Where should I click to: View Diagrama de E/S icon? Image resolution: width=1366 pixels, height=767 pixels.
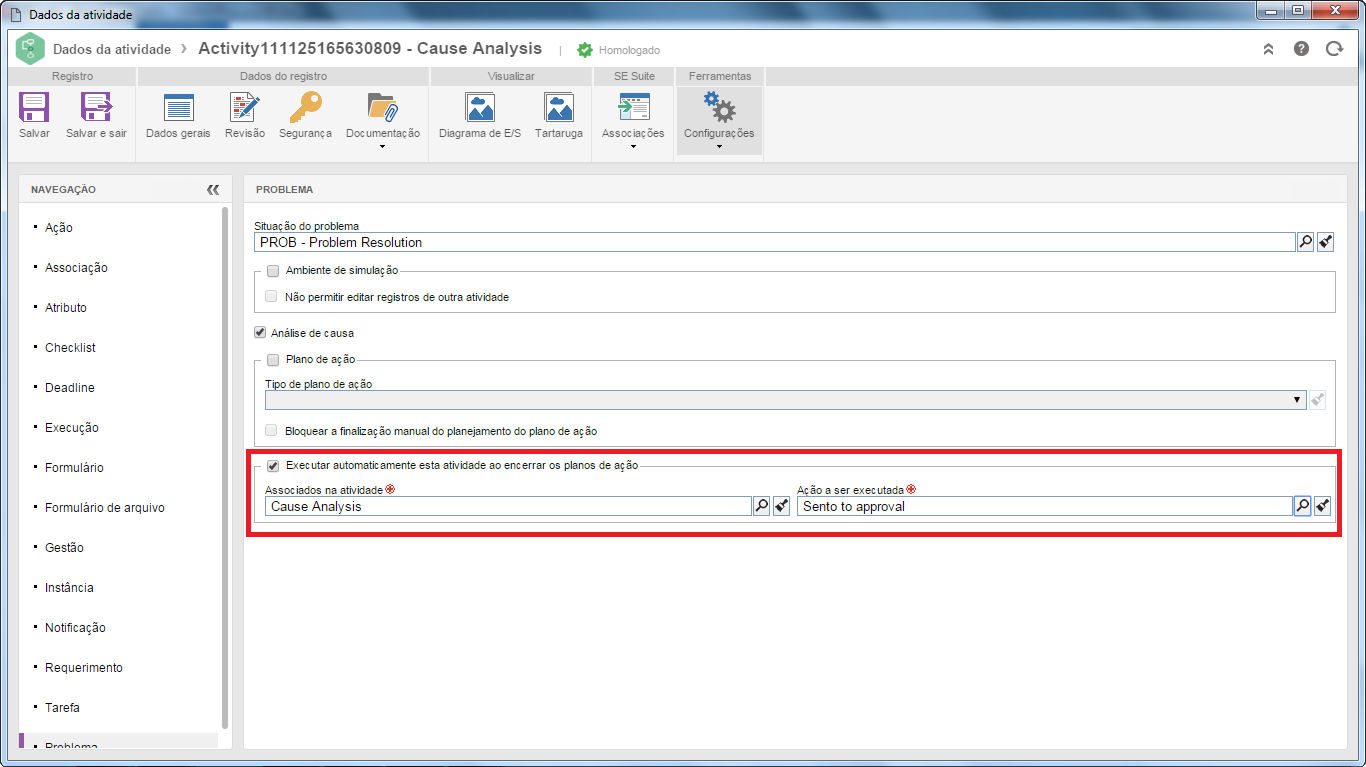tap(480, 107)
